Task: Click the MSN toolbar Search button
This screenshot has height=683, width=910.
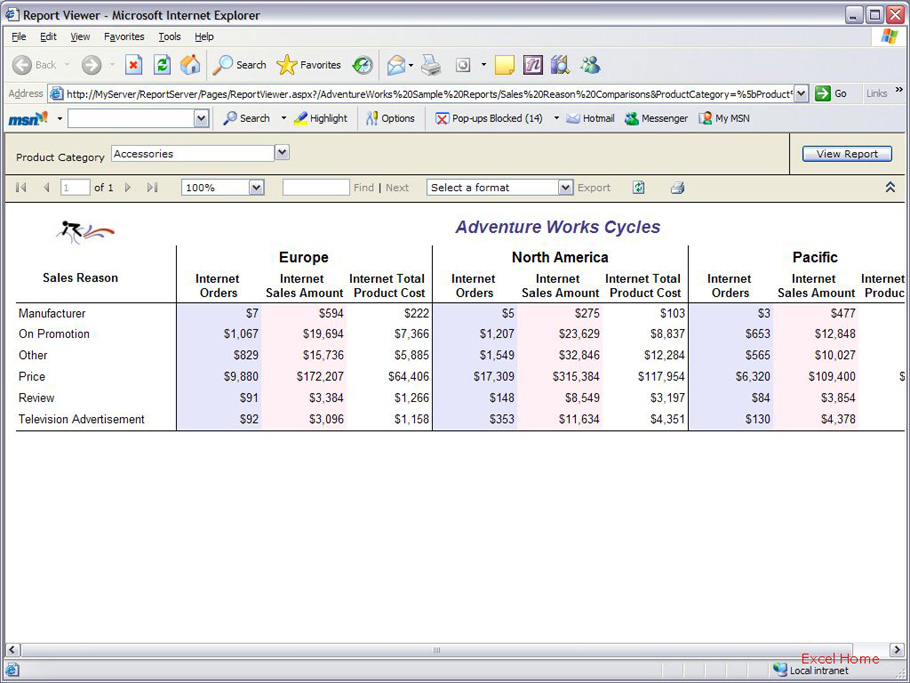Action: click(247, 118)
